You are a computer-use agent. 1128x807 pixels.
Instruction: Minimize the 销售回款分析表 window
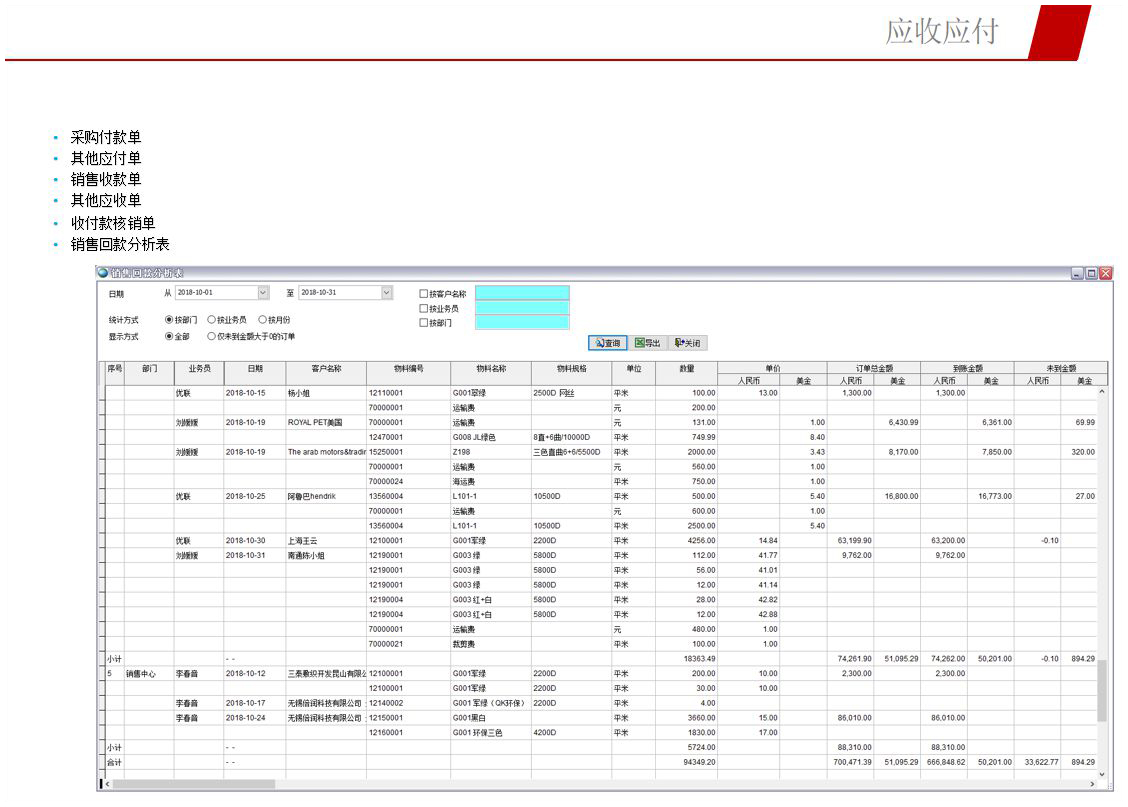[x=1077, y=274]
